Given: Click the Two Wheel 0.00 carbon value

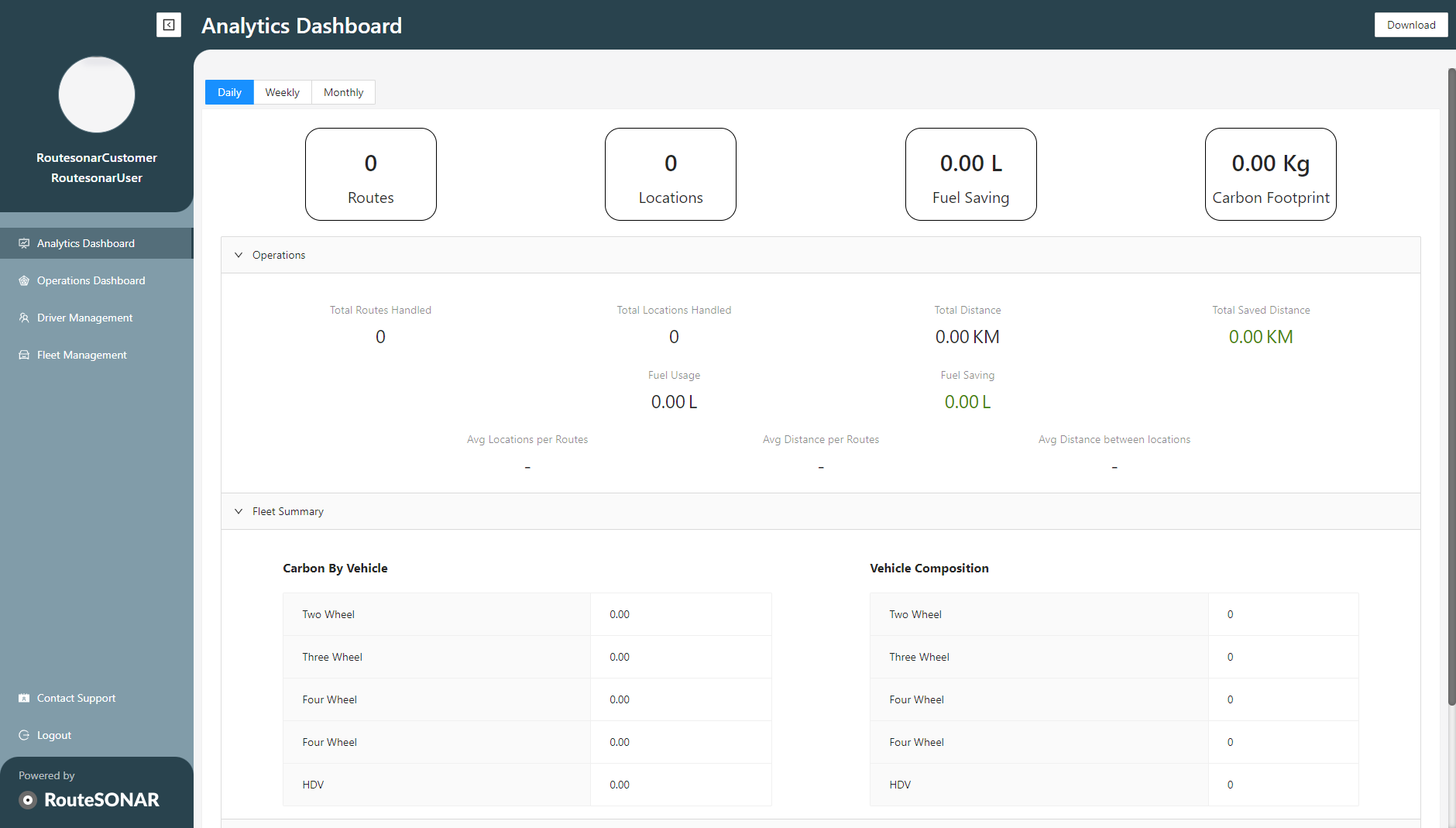Looking at the screenshot, I should point(620,614).
